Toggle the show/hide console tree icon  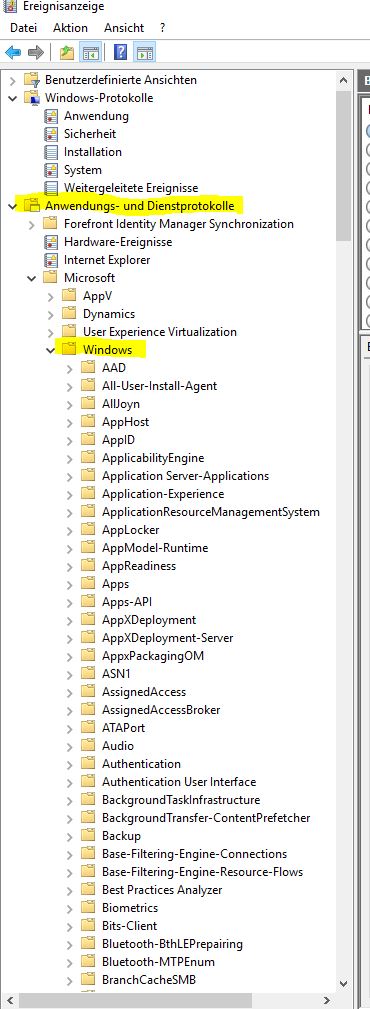90,52
